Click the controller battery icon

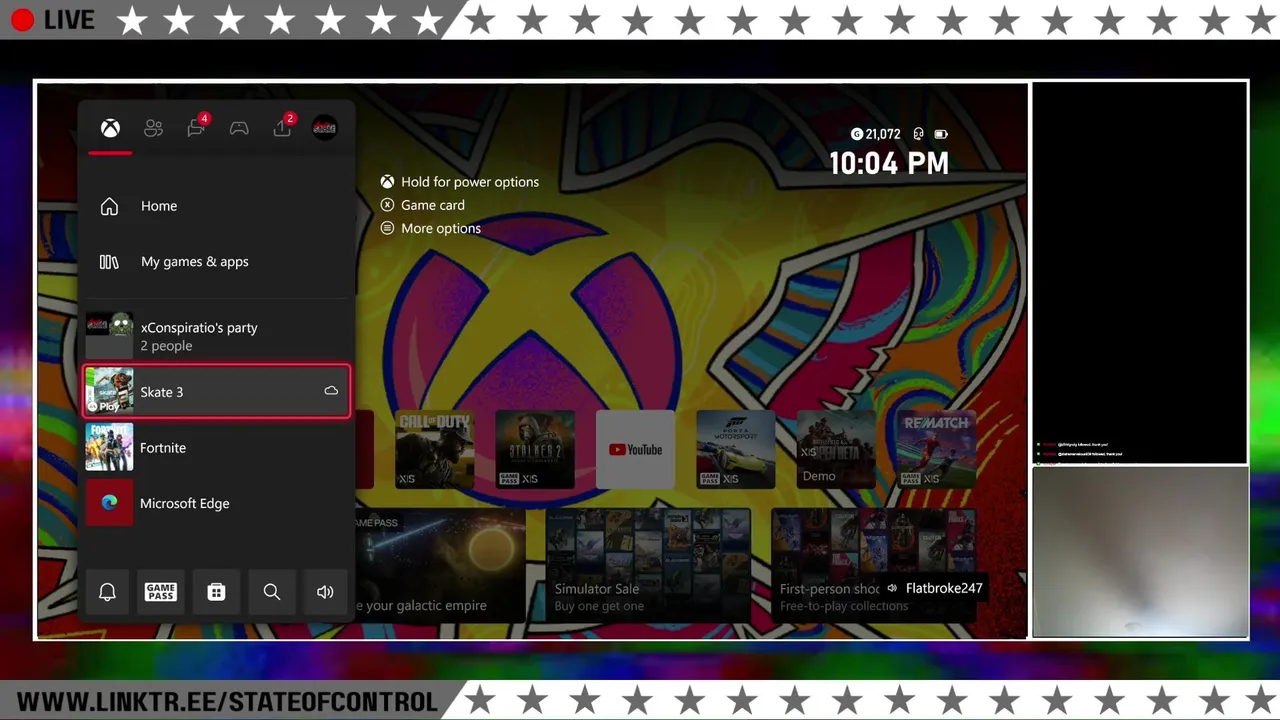pyautogui.click(x=941, y=134)
